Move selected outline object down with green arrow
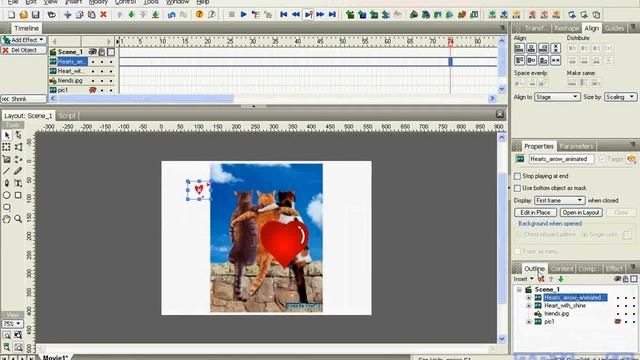Viewport: 640px width, 360px height. click(561, 279)
